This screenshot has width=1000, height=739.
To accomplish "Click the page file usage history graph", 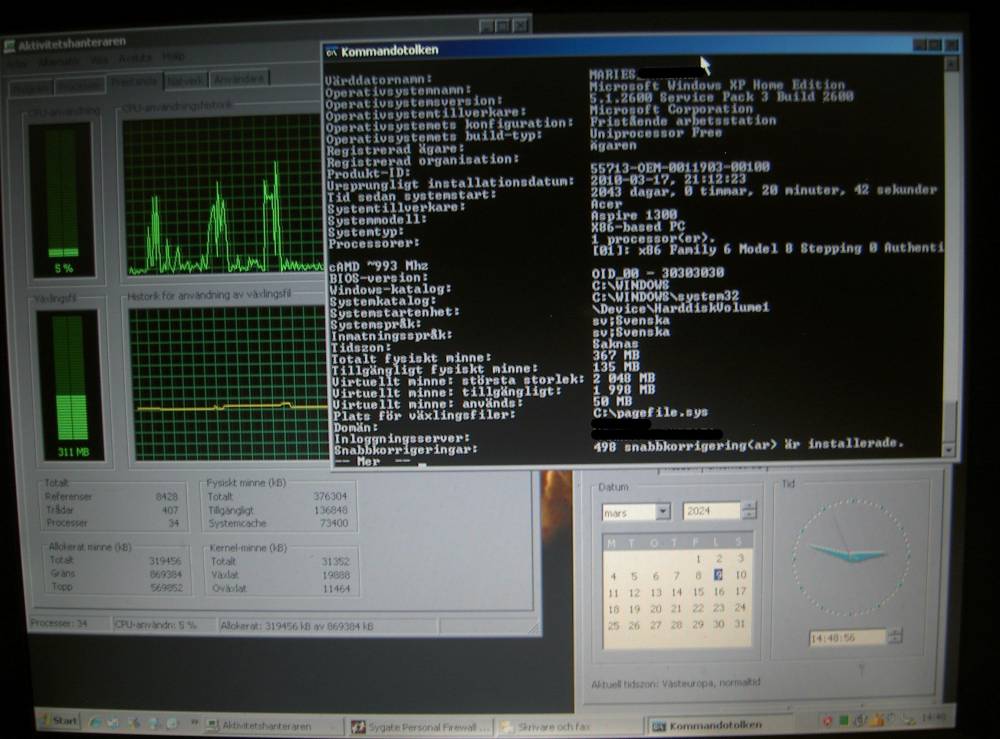I will [228, 384].
